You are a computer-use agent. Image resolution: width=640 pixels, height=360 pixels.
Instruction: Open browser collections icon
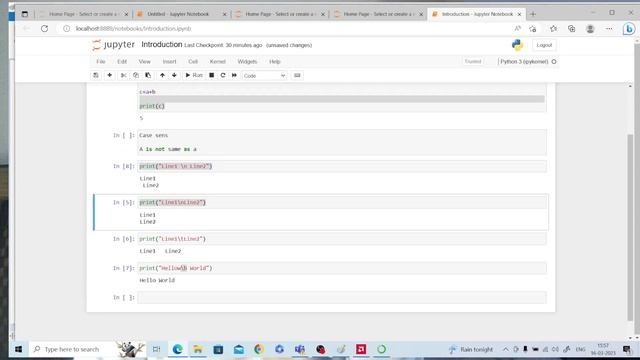point(571,29)
